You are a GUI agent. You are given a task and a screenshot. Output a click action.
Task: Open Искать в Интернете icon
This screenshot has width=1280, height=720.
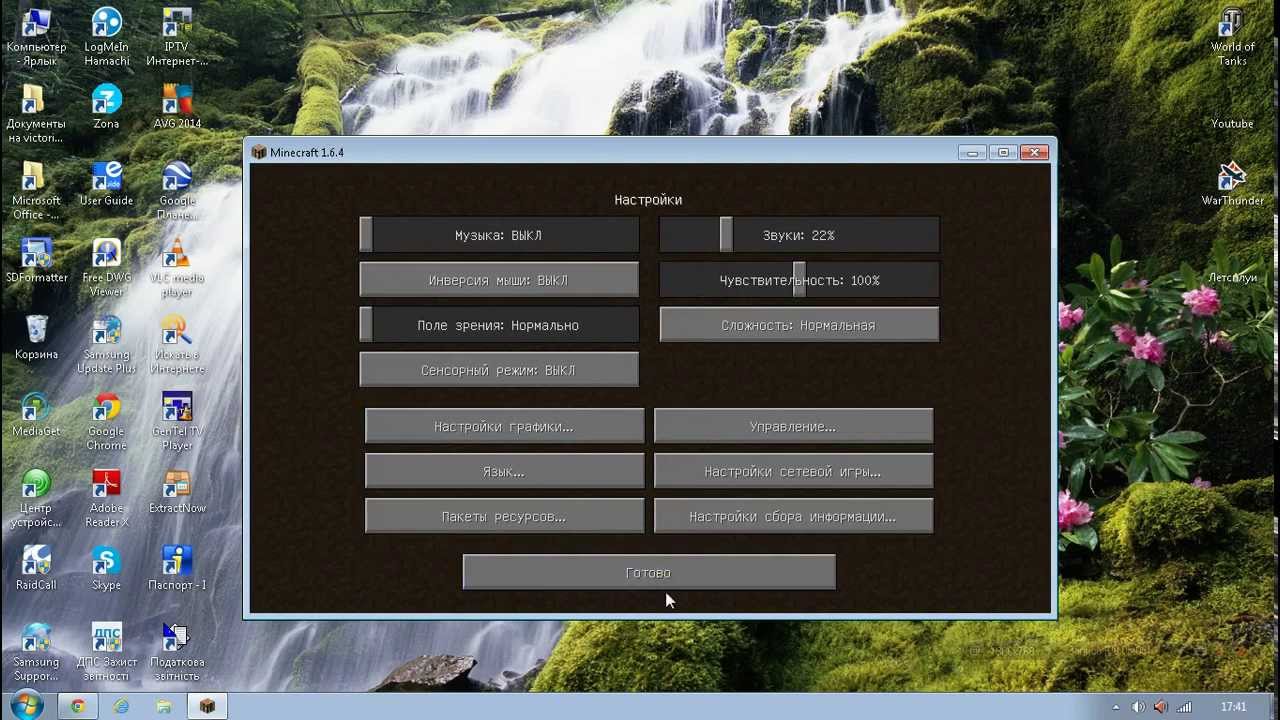(177, 345)
